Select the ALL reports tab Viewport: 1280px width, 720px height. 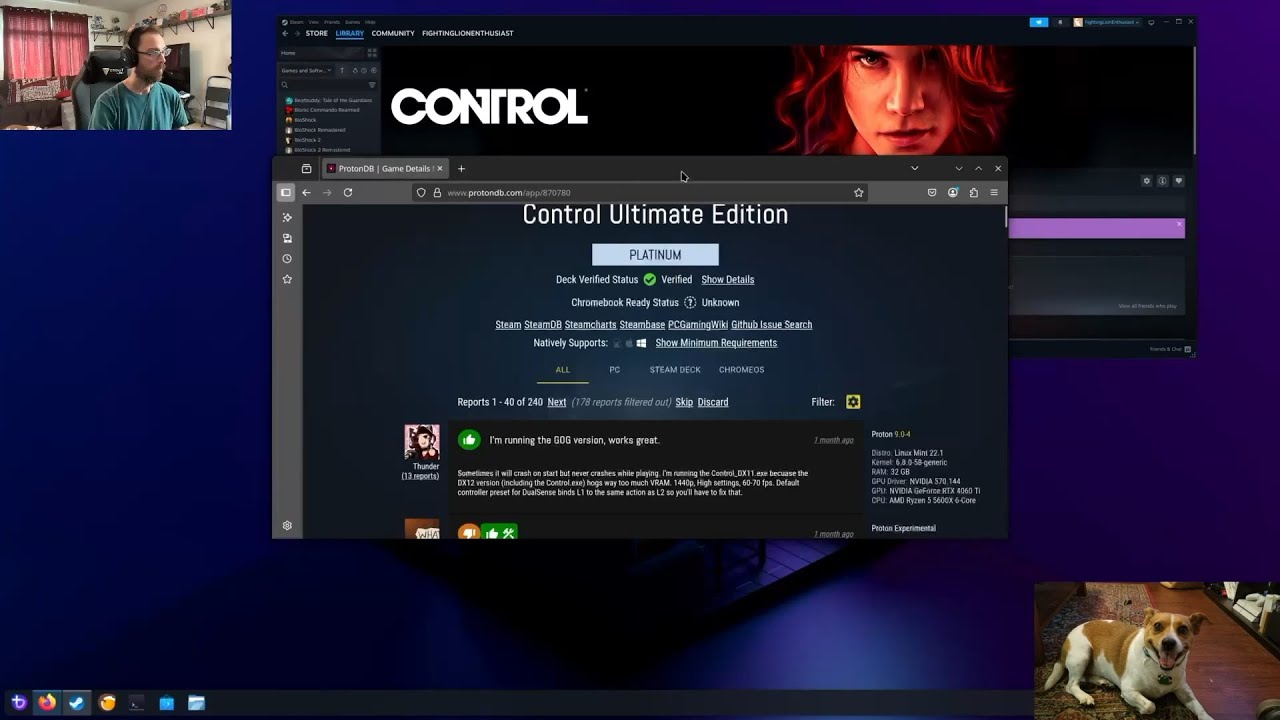click(x=563, y=370)
